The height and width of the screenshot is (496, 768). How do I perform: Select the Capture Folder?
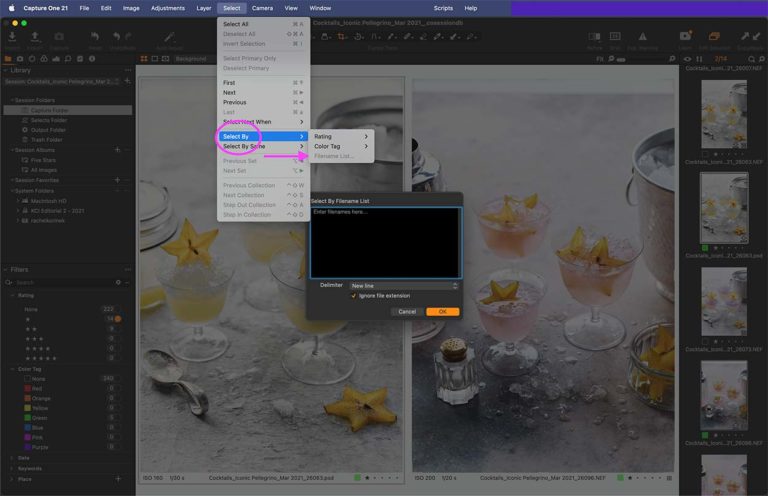68,110
